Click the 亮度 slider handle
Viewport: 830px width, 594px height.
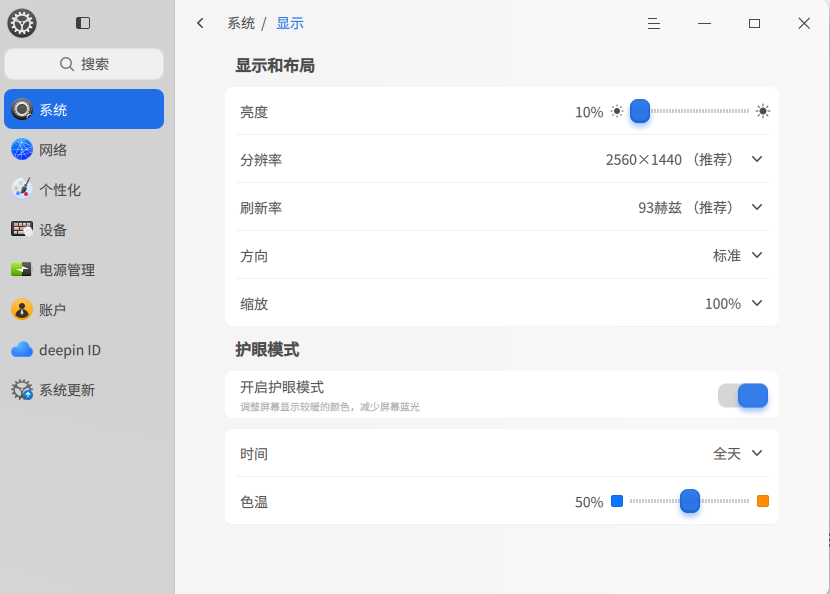click(x=639, y=111)
